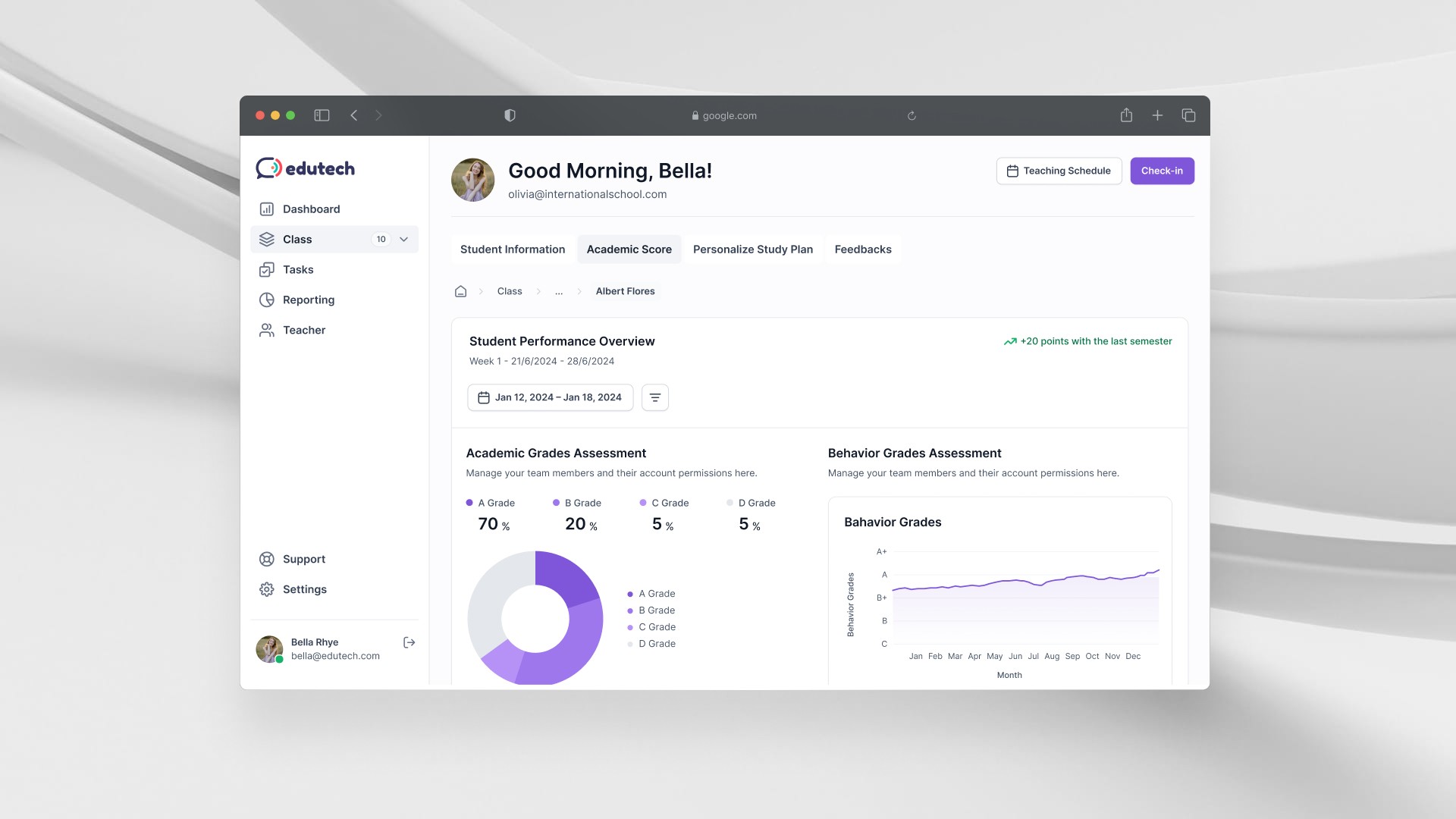Expand the Class menu chevron

point(402,239)
